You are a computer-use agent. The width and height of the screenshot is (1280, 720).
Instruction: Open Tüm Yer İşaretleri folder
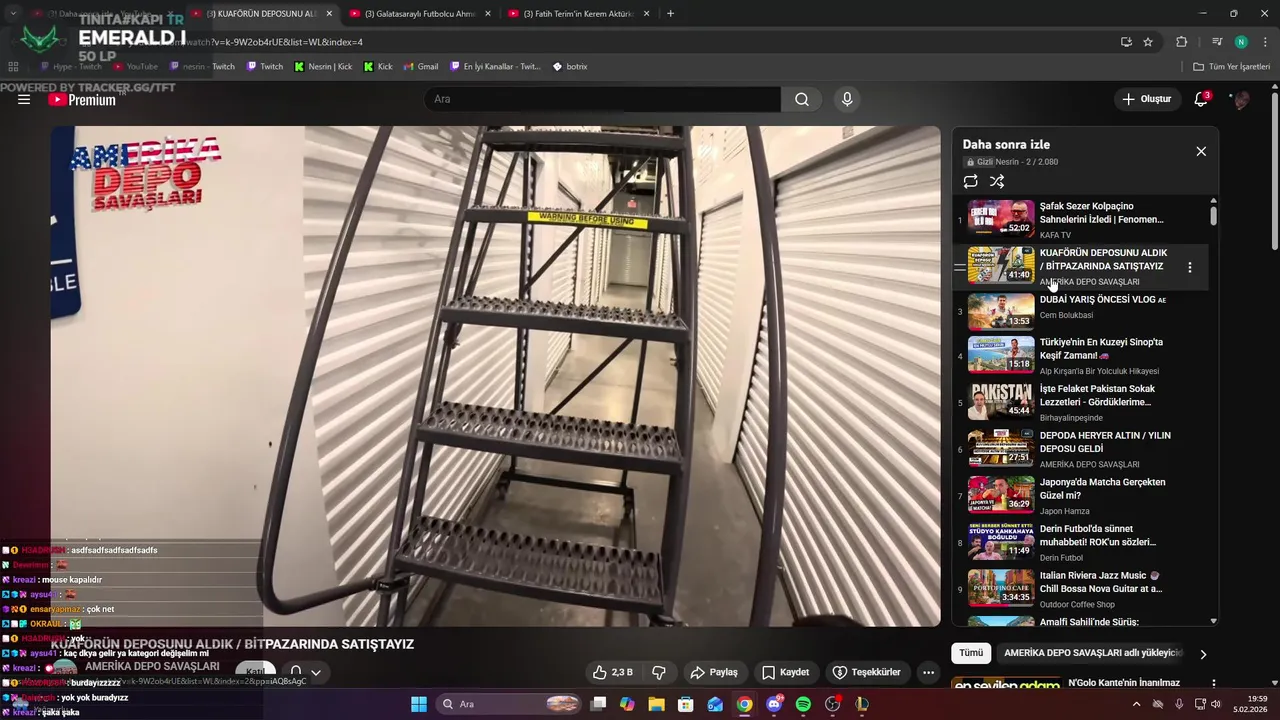(1232, 67)
